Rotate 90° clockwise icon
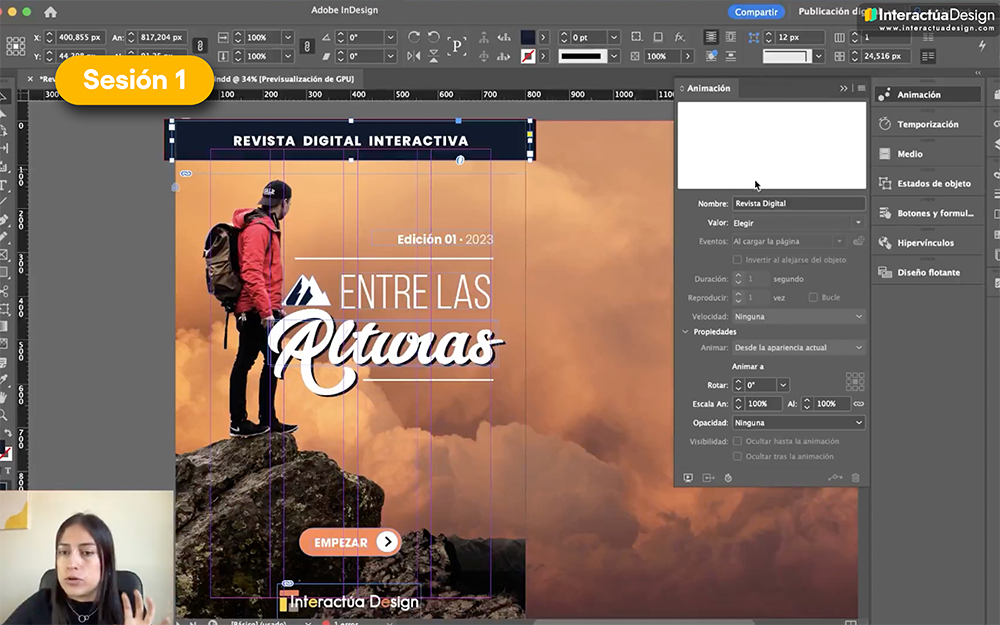Viewport: 1000px width, 625px height. (x=414, y=37)
